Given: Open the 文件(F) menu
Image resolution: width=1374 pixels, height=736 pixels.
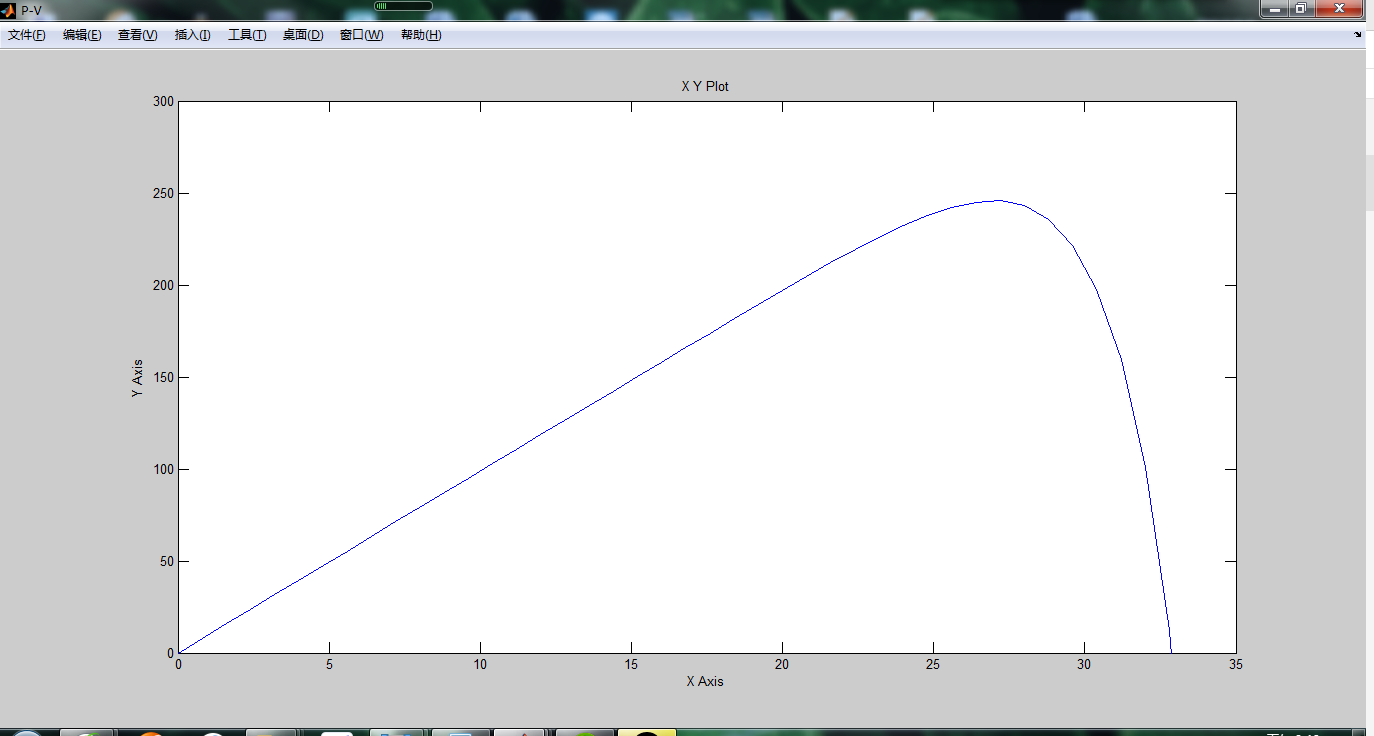Looking at the screenshot, I should (25, 34).
